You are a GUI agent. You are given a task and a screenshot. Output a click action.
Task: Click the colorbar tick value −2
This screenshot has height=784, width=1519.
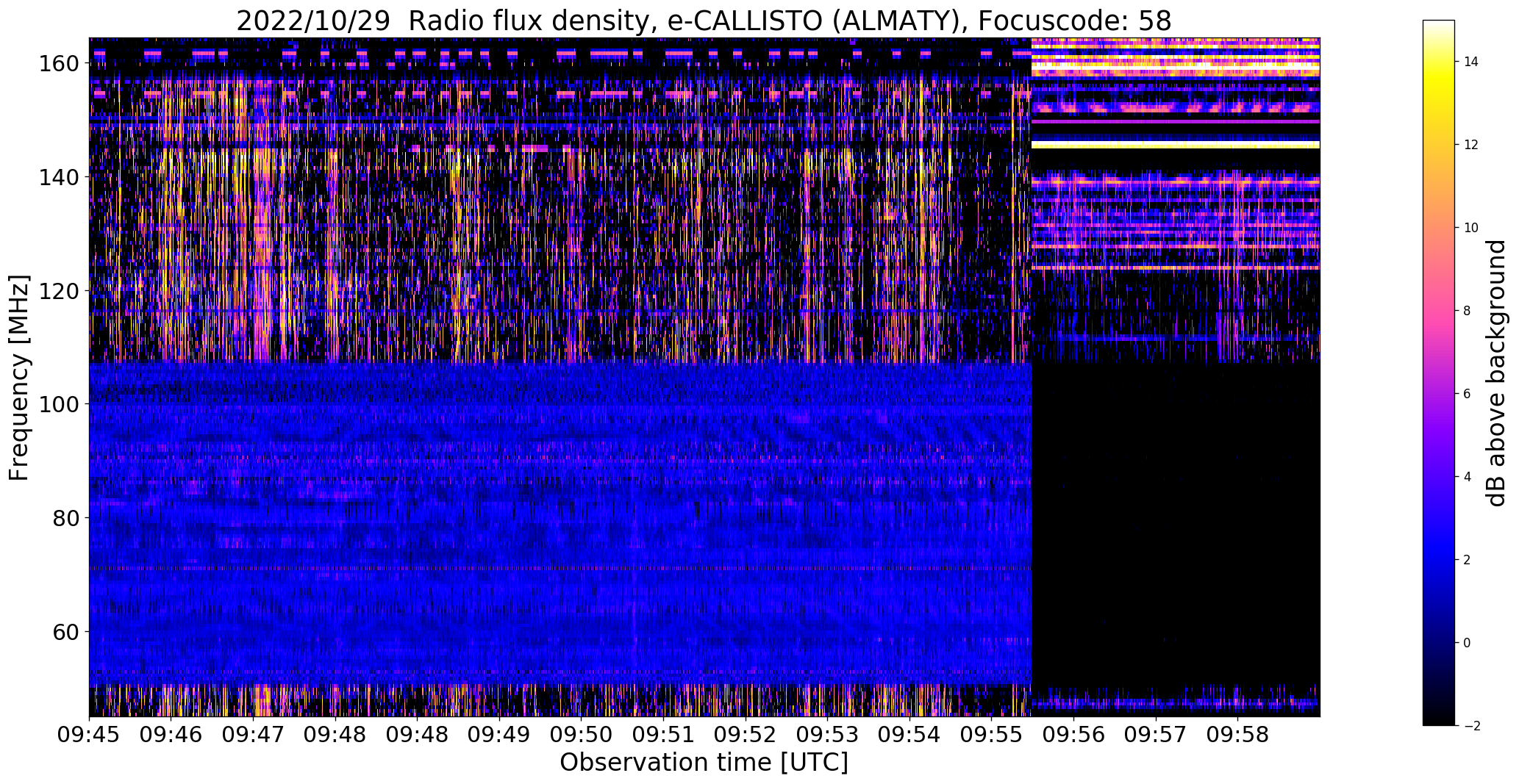1470,726
